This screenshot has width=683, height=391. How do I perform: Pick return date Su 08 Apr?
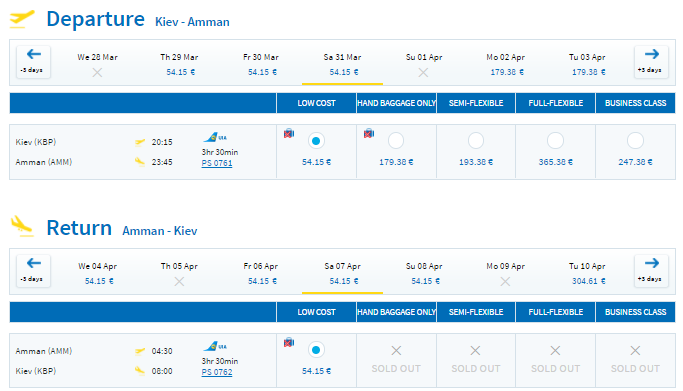(x=424, y=273)
